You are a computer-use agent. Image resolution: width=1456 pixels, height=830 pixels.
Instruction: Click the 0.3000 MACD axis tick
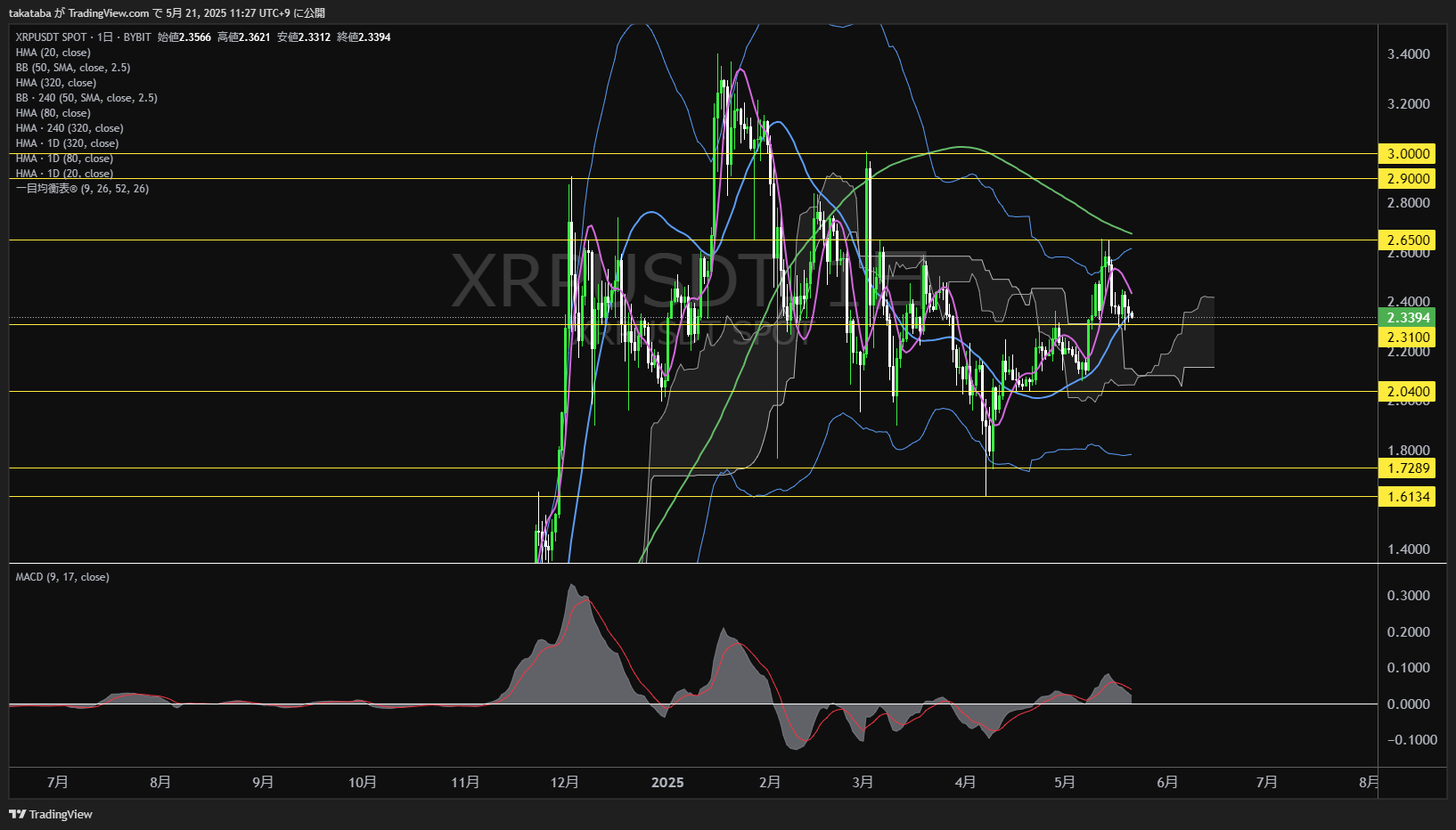[x=1409, y=596]
